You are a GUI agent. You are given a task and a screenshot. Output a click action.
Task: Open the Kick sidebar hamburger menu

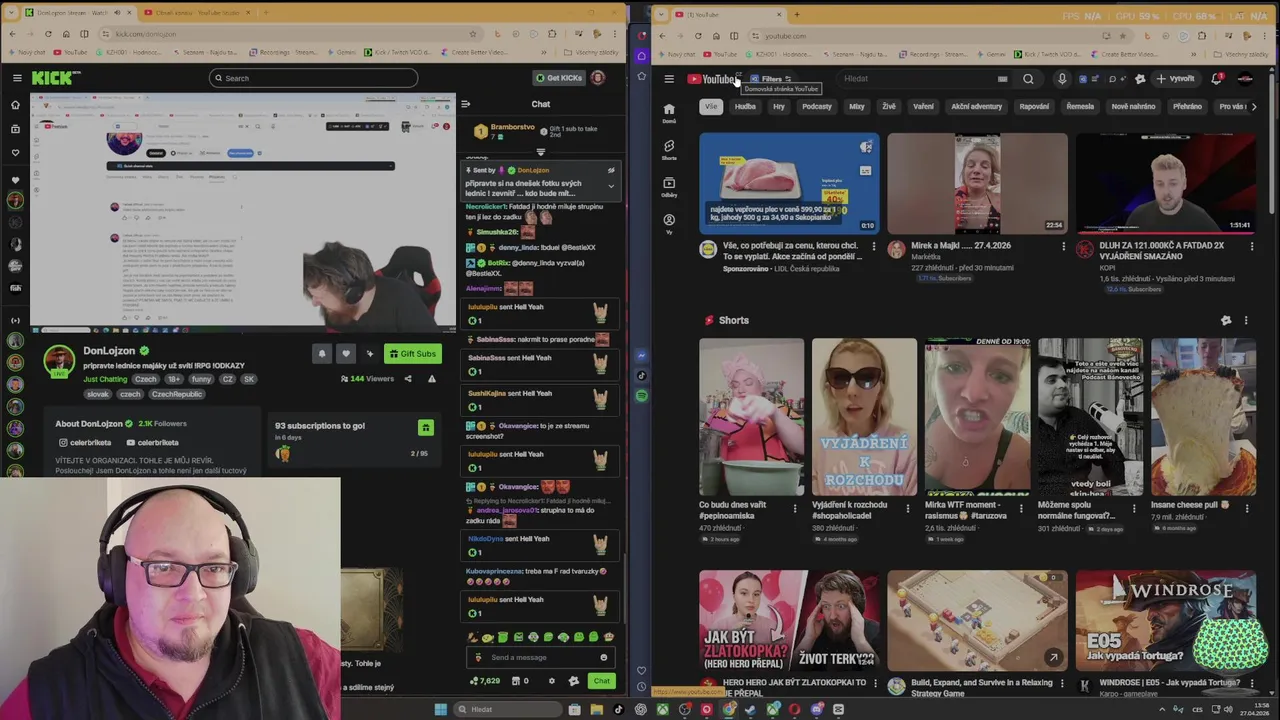click(x=17, y=78)
